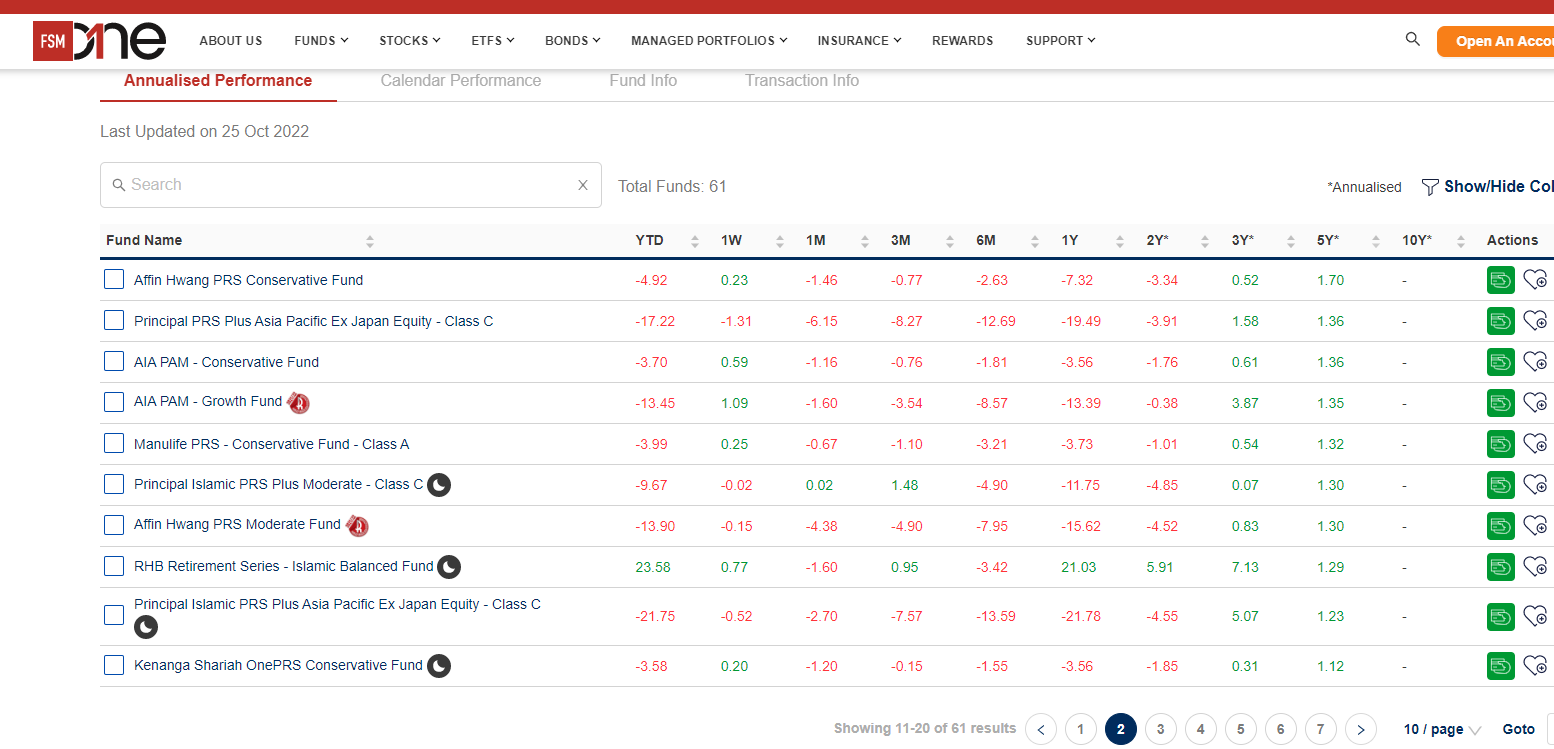The image size is (1554, 749).
Task: Buy Affin Hwang PRS Conservative Fund (green icon)
Action: (x=1500, y=280)
